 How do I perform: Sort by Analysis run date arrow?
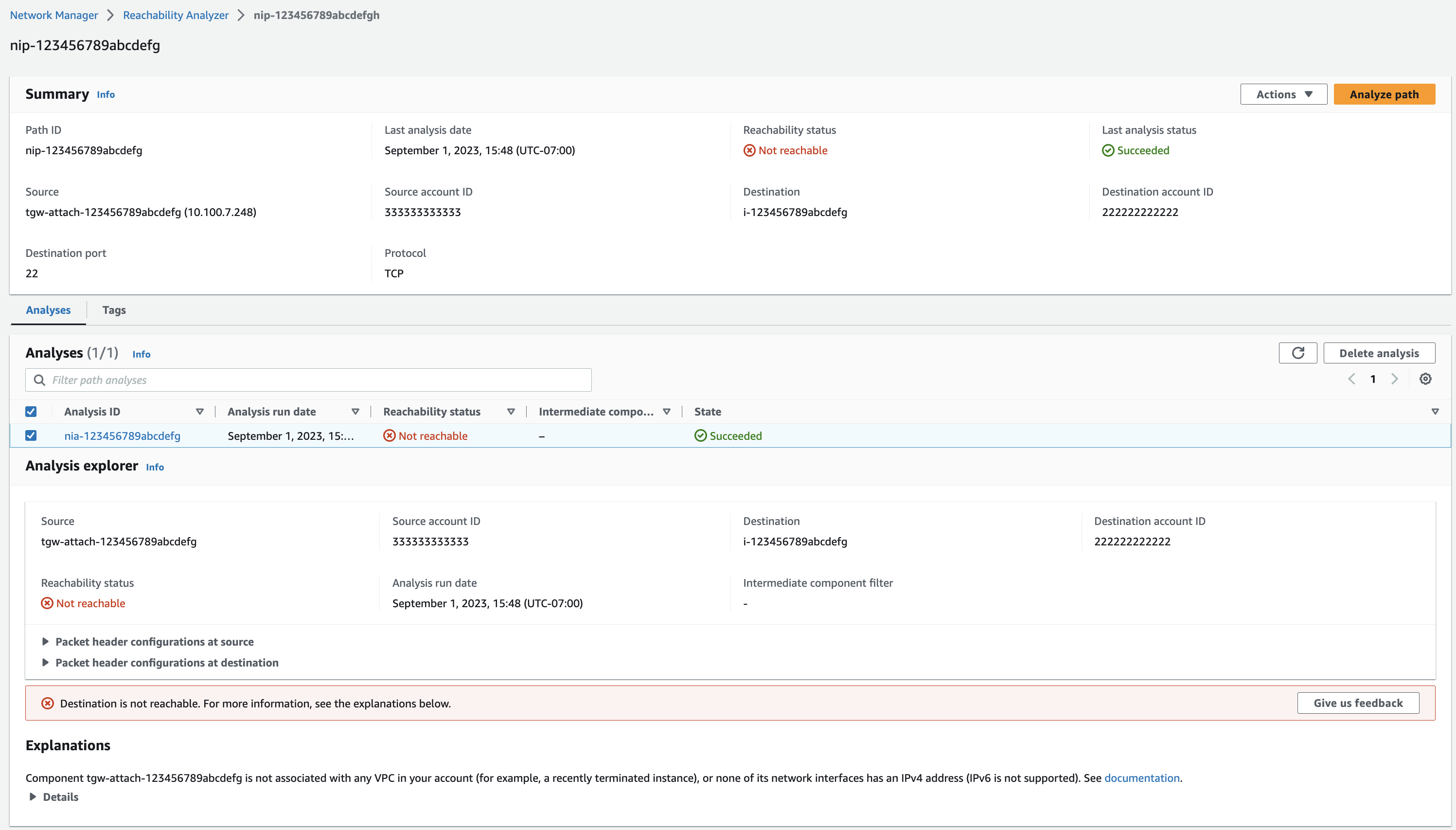tap(355, 412)
